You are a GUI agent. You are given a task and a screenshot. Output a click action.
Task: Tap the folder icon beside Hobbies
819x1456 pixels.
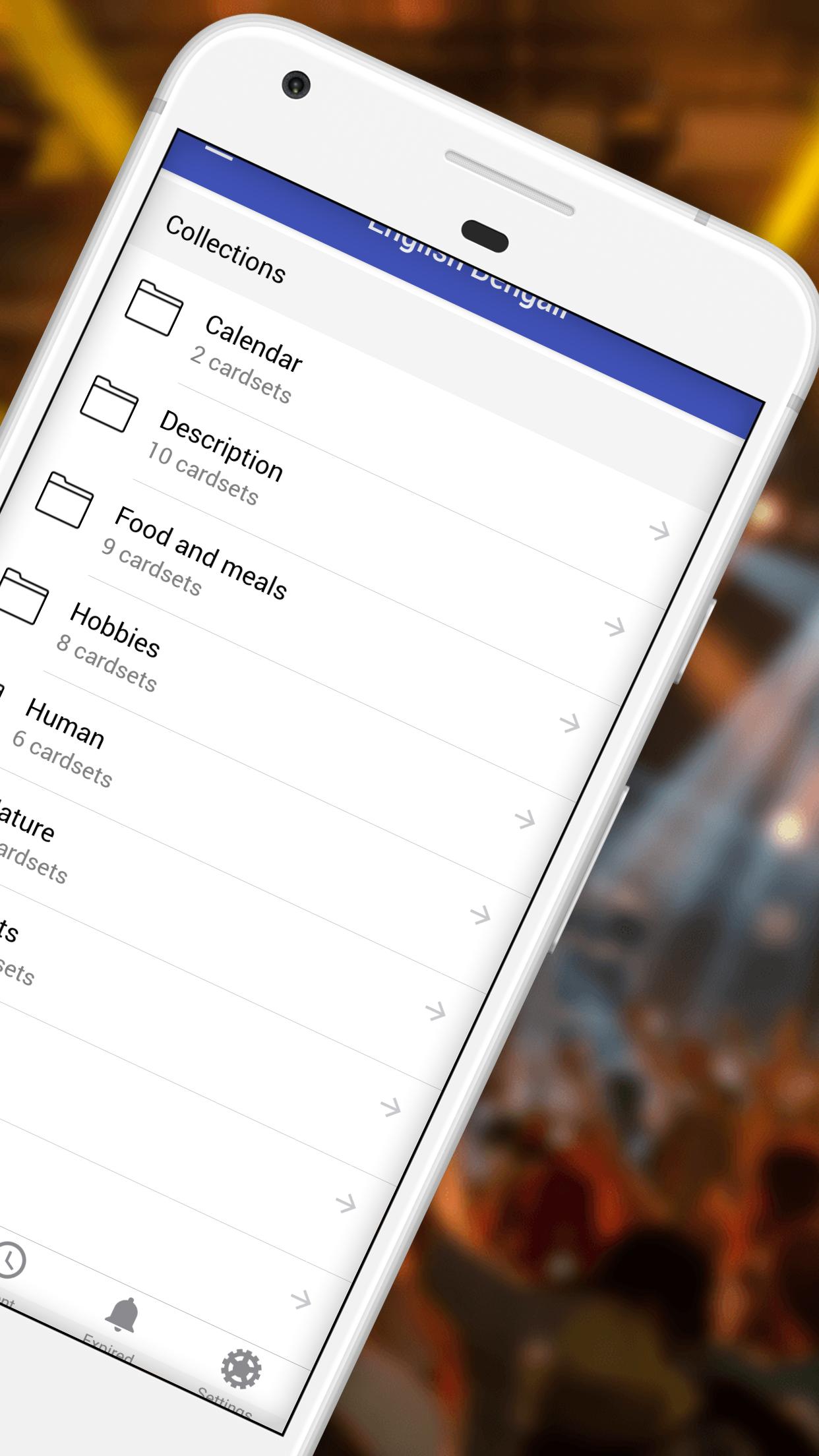22,597
